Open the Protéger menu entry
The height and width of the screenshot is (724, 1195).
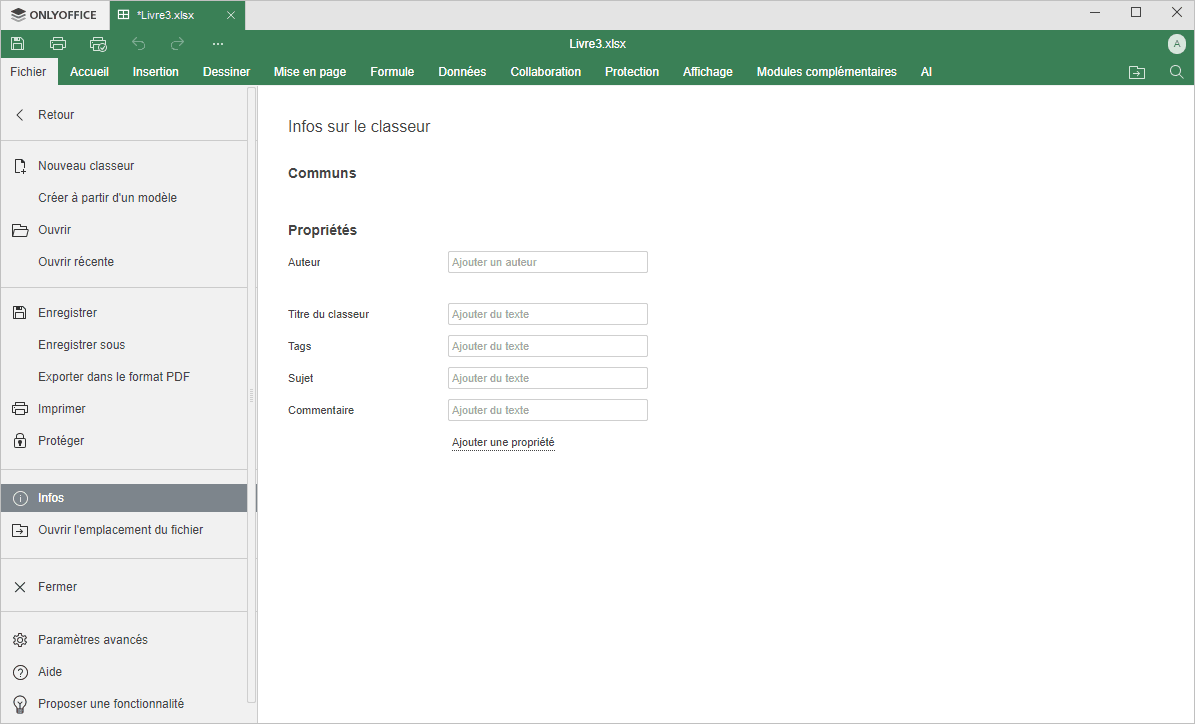[x=60, y=441]
